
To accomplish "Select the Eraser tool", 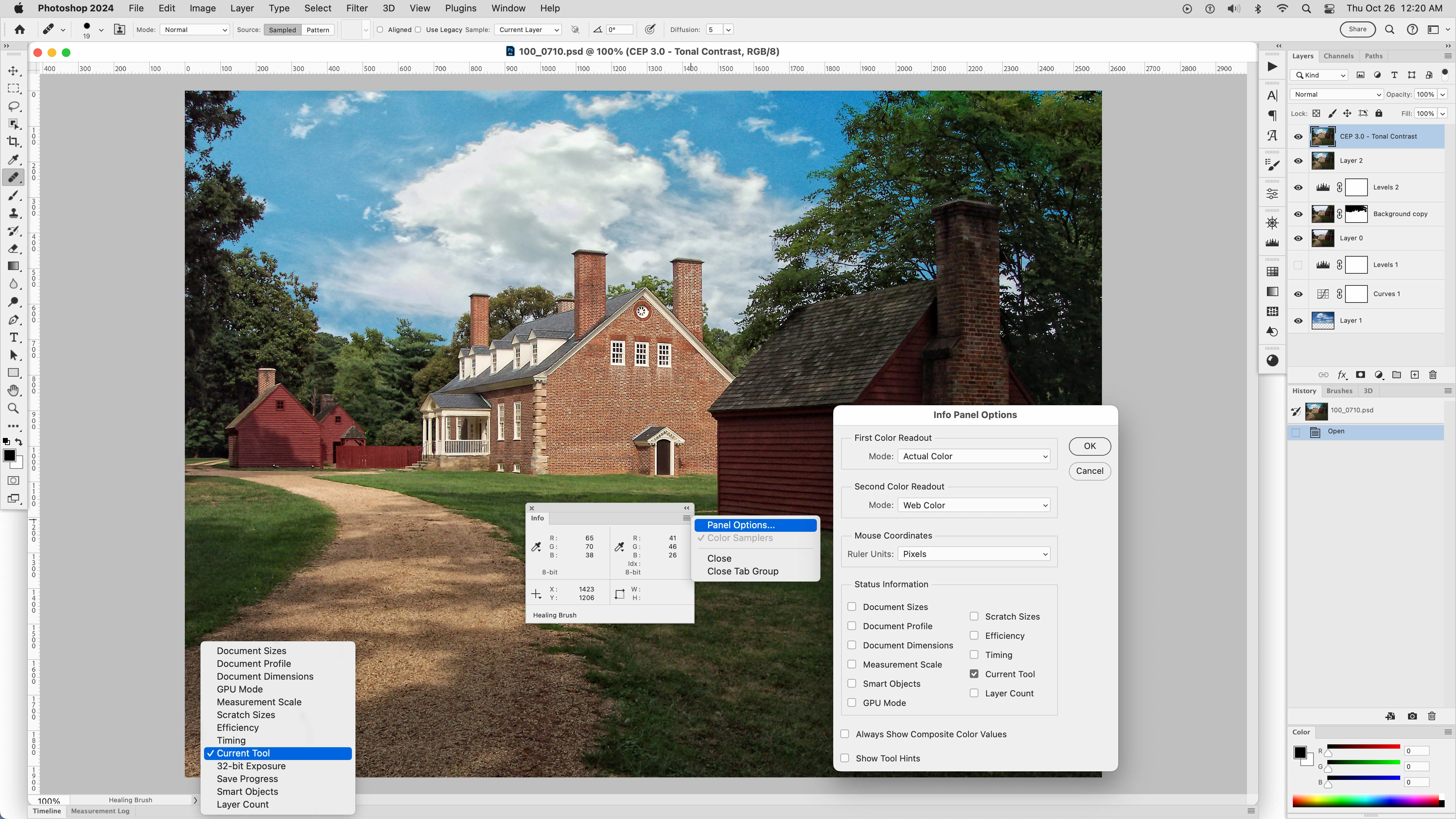I will point(14,249).
